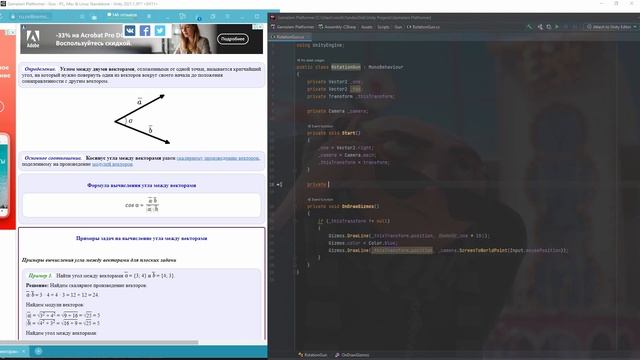Open the new browser tab plus button
The image size is (640, 360).
(x=38, y=351)
